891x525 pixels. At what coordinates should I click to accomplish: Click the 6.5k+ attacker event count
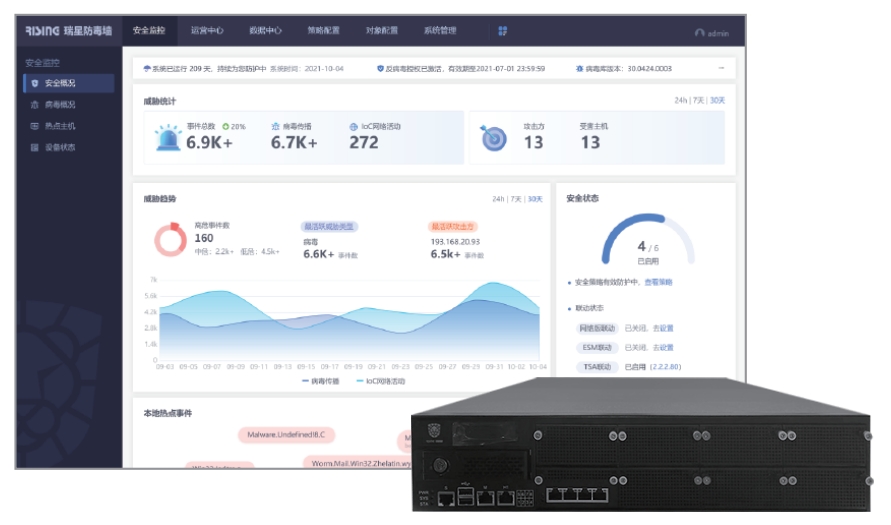pos(446,255)
